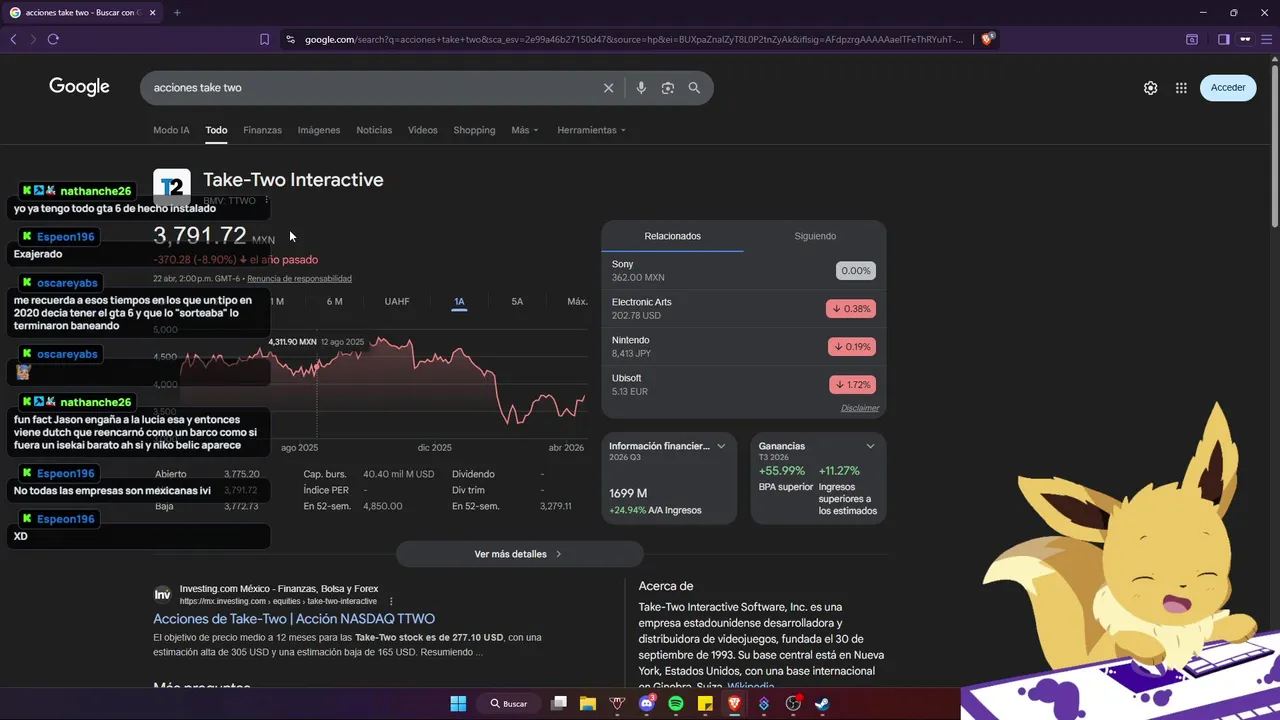Open Task View on the taskbar

pyautogui.click(x=559, y=704)
